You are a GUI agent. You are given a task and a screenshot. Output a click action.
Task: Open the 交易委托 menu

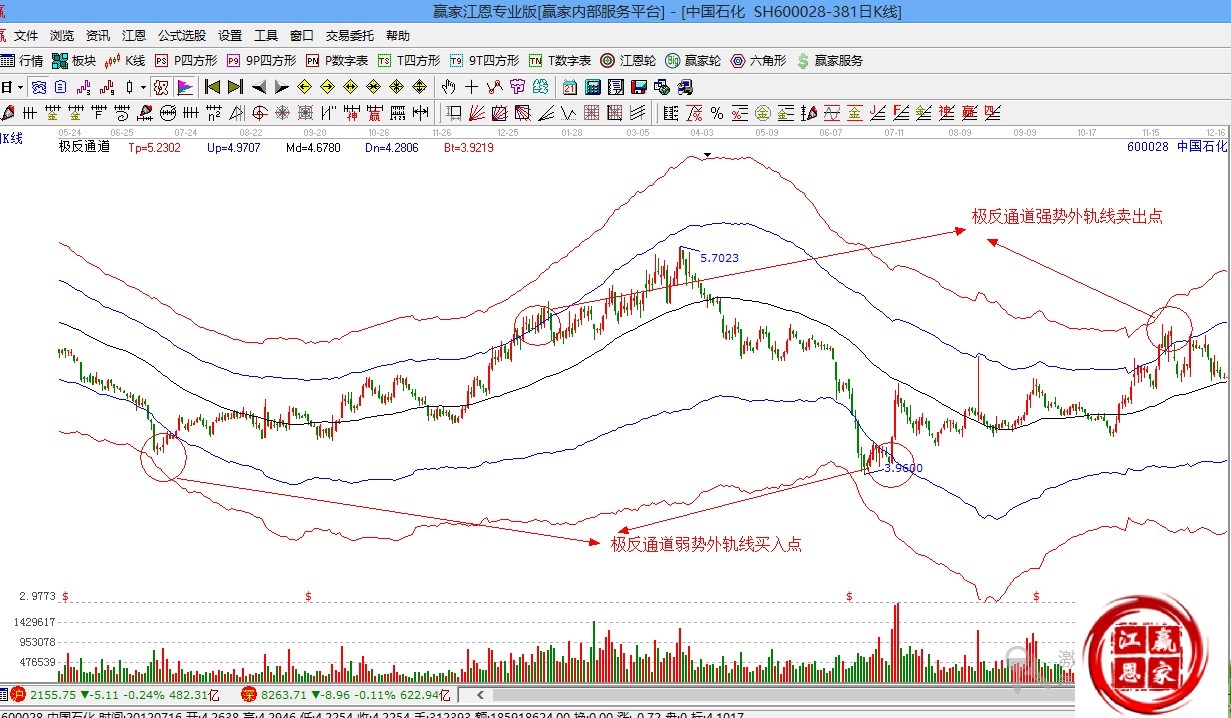click(x=350, y=35)
